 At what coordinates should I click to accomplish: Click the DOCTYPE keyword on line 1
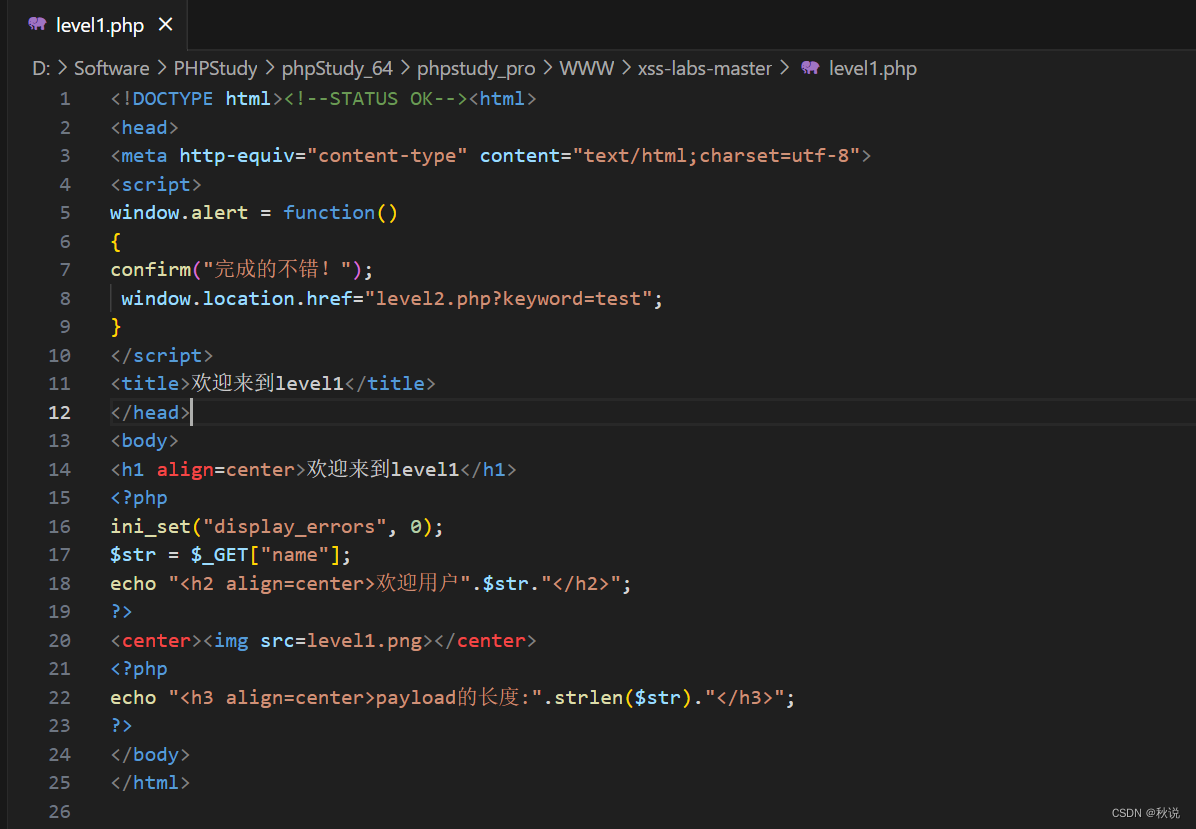(x=172, y=99)
